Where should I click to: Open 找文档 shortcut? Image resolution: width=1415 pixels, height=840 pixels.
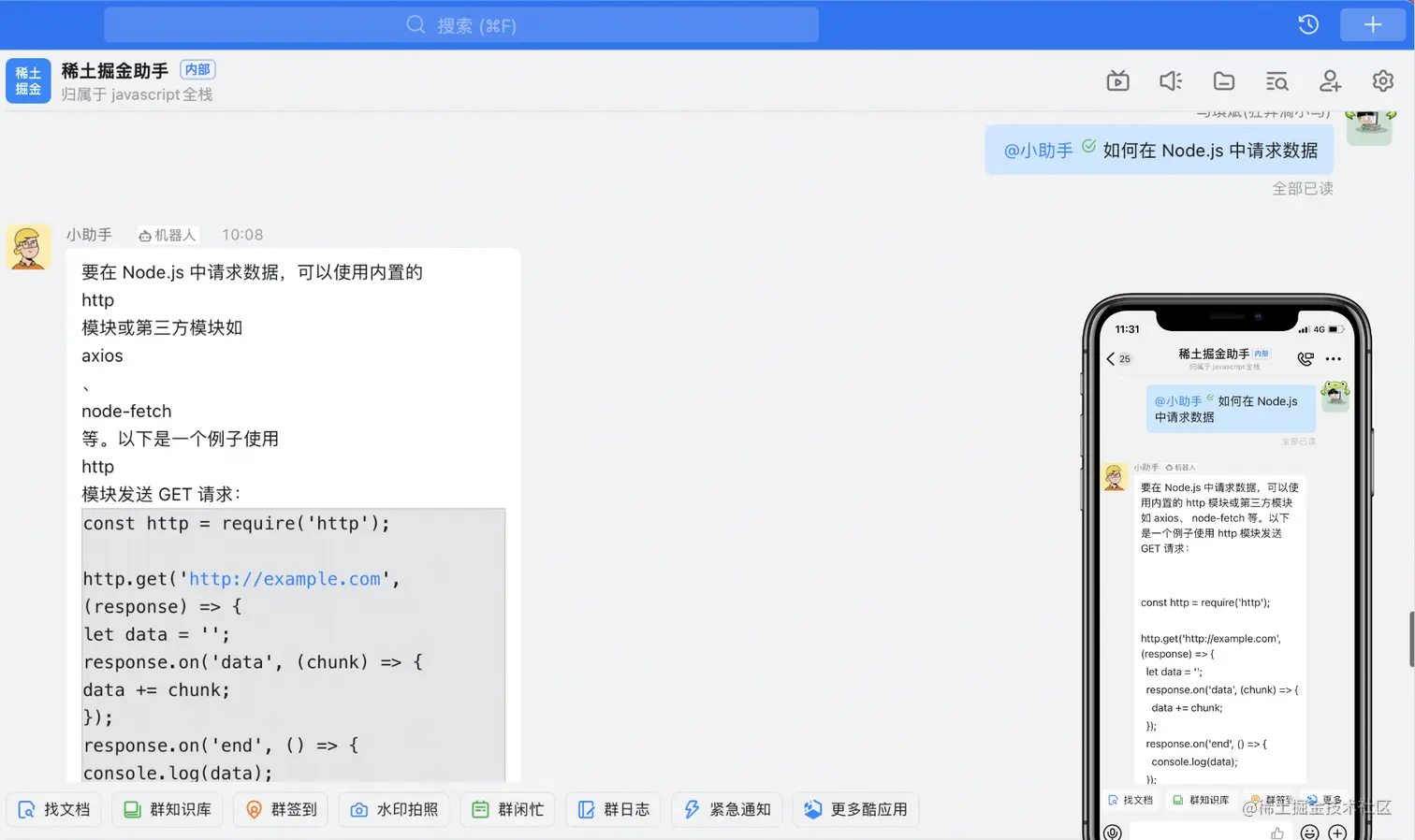(x=54, y=809)
